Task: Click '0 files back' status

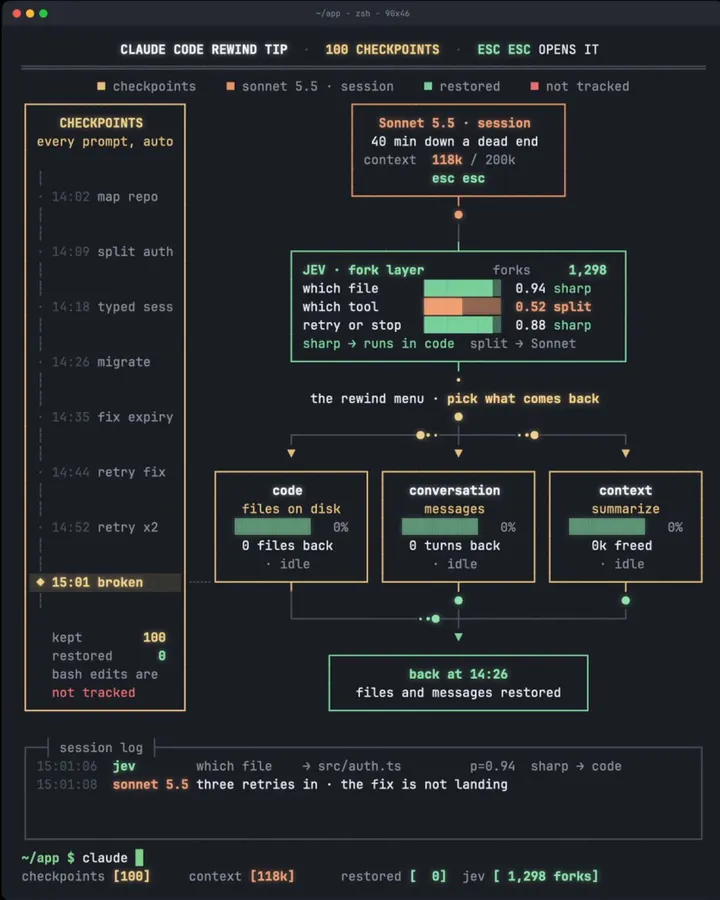Action: pos(287,546)
